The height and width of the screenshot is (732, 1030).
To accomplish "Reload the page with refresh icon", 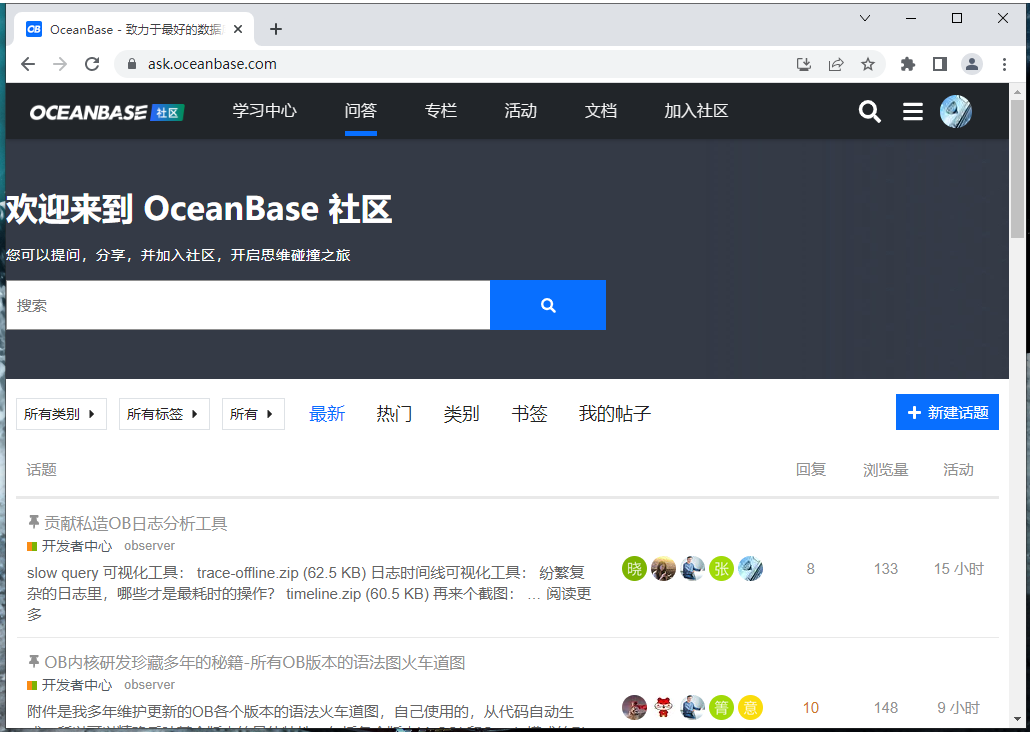I will [92, 64].
